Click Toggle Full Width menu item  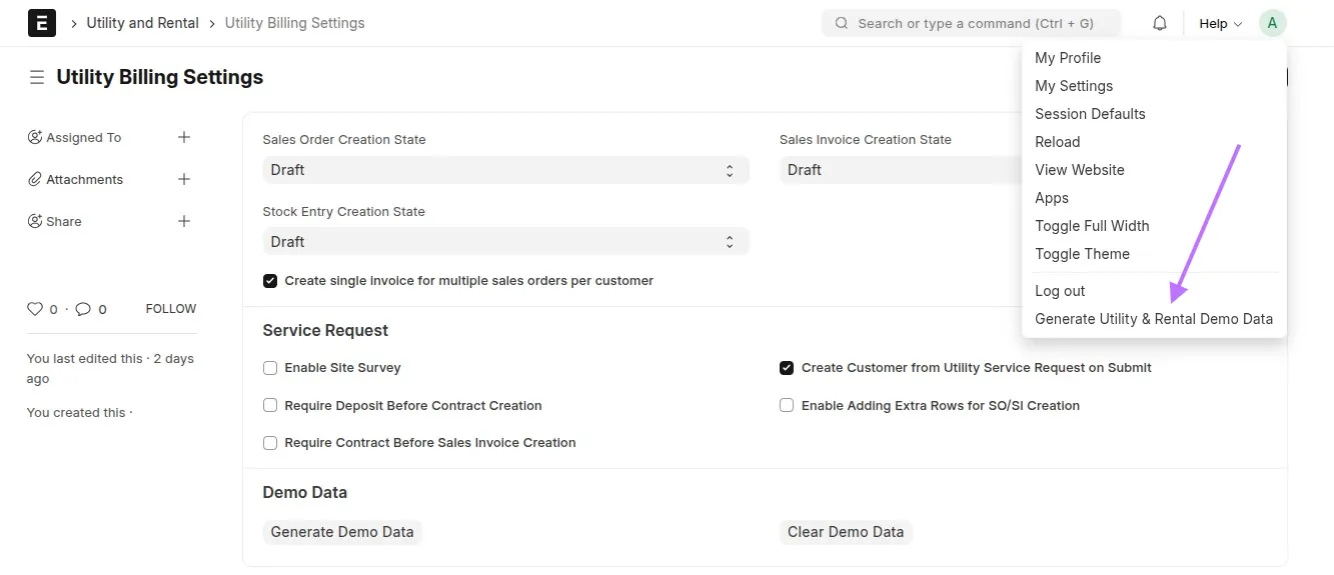1092,226
